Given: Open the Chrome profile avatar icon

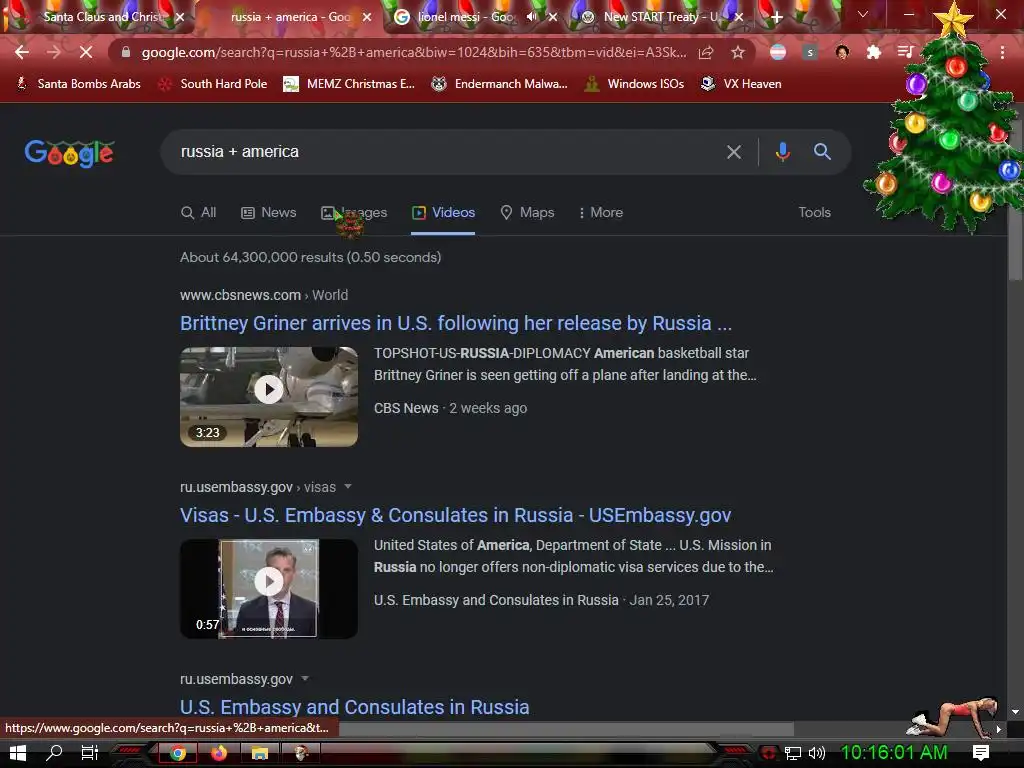Looking at the screenshot, I should click(x=842, y=52).
